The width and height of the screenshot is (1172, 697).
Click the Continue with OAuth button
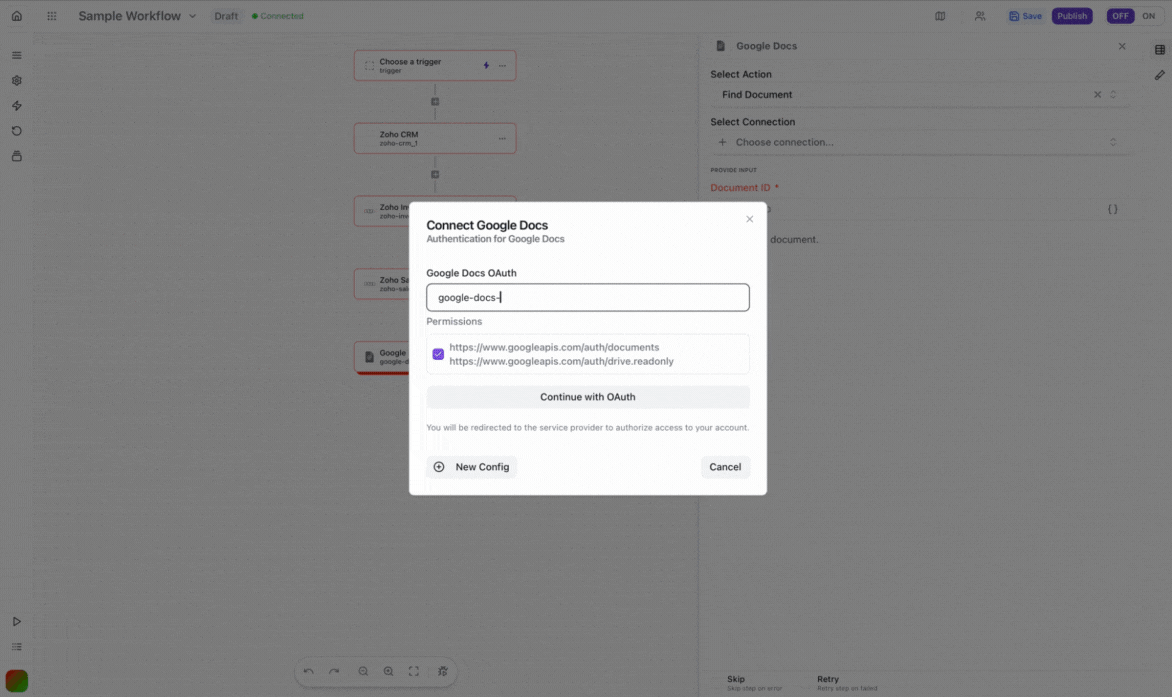point(587,396)
